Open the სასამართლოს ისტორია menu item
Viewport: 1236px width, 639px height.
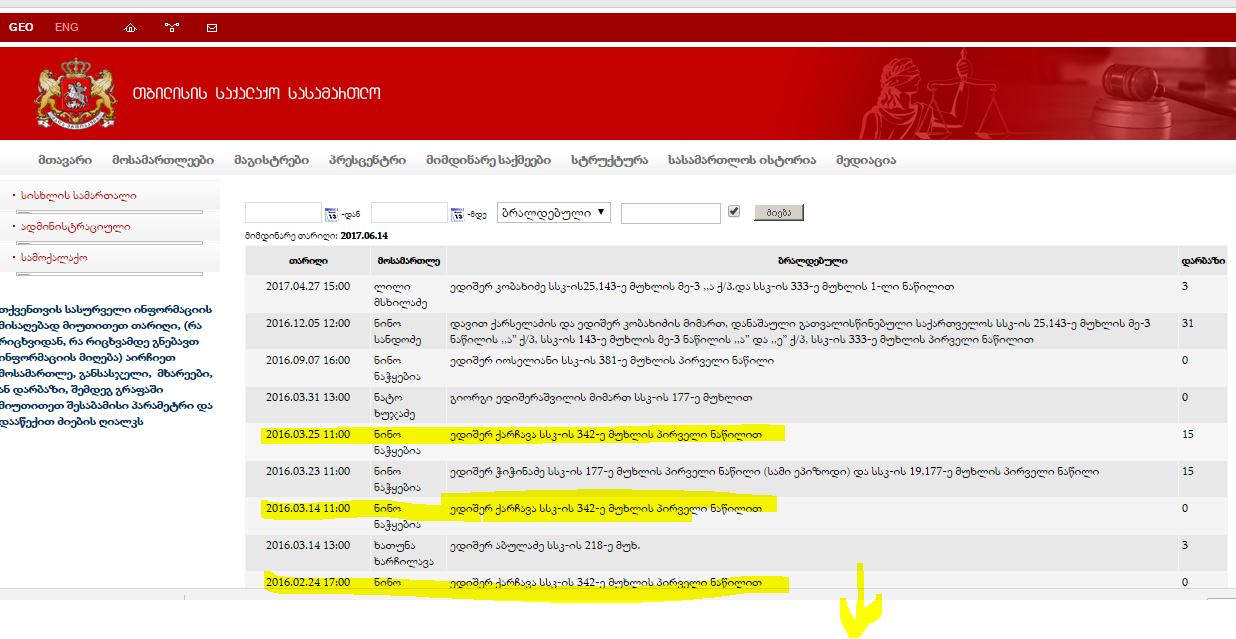coord(742,160)
